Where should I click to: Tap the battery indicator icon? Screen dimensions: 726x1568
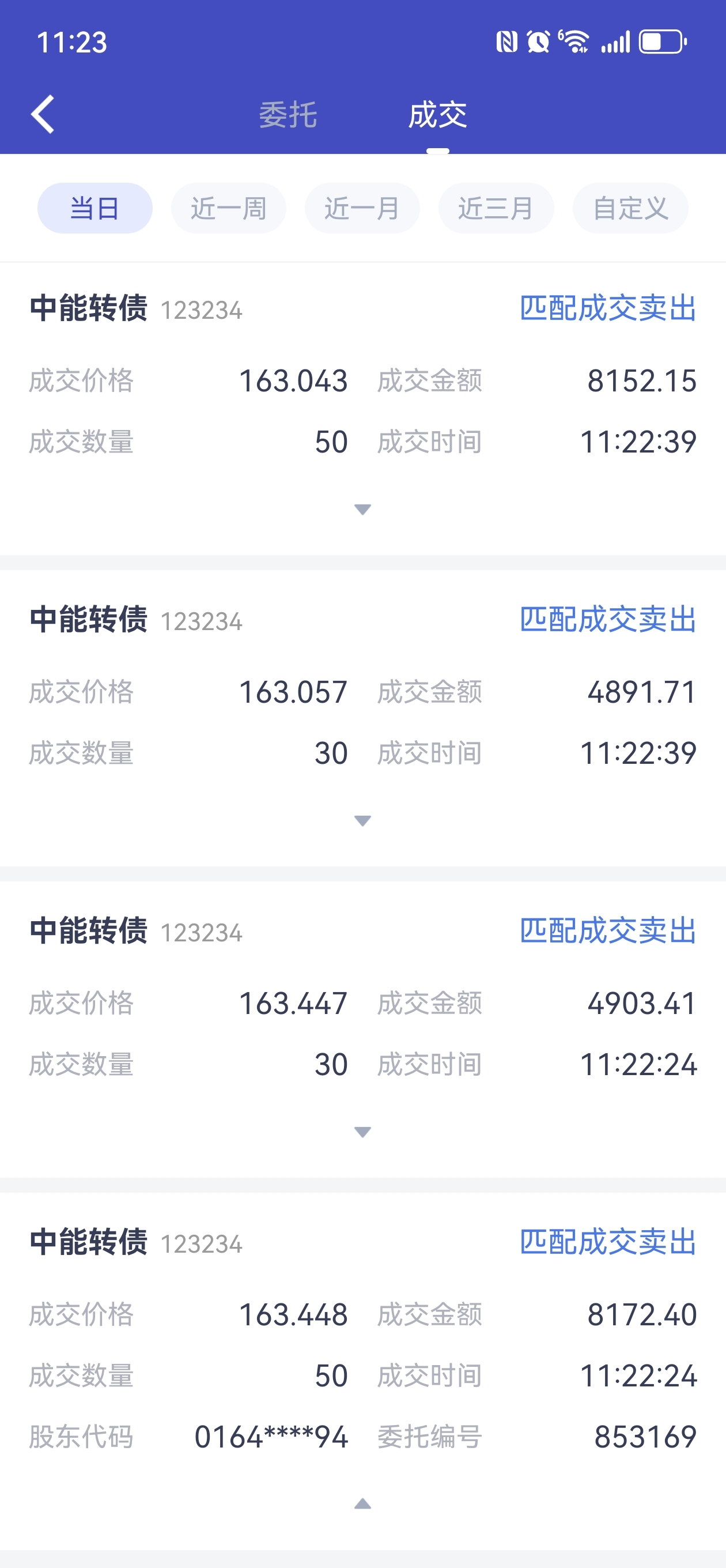click(663, 42)
